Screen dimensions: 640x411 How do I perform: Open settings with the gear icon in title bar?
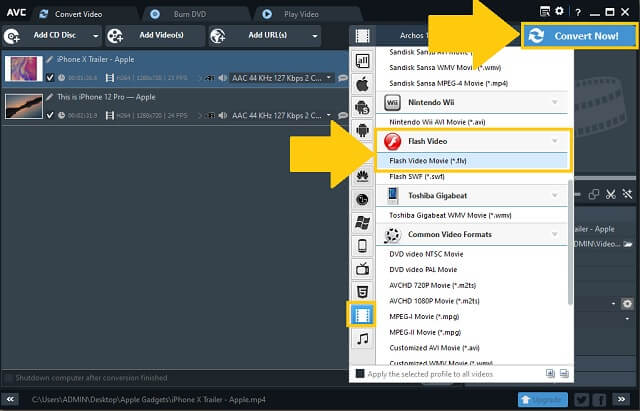(x=559, y=11)
